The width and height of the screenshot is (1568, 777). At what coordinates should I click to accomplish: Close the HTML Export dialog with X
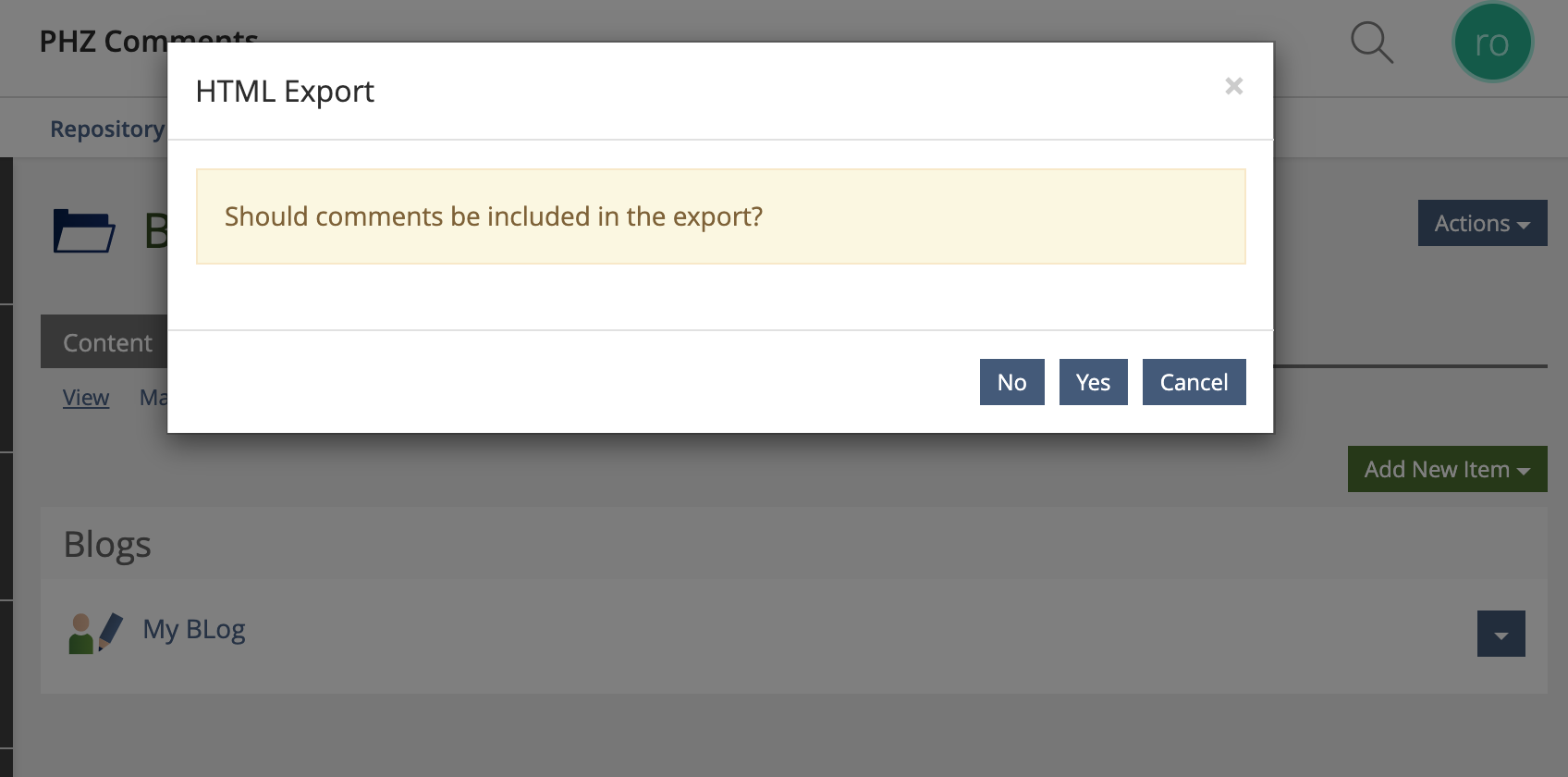tap(1233, 86)
